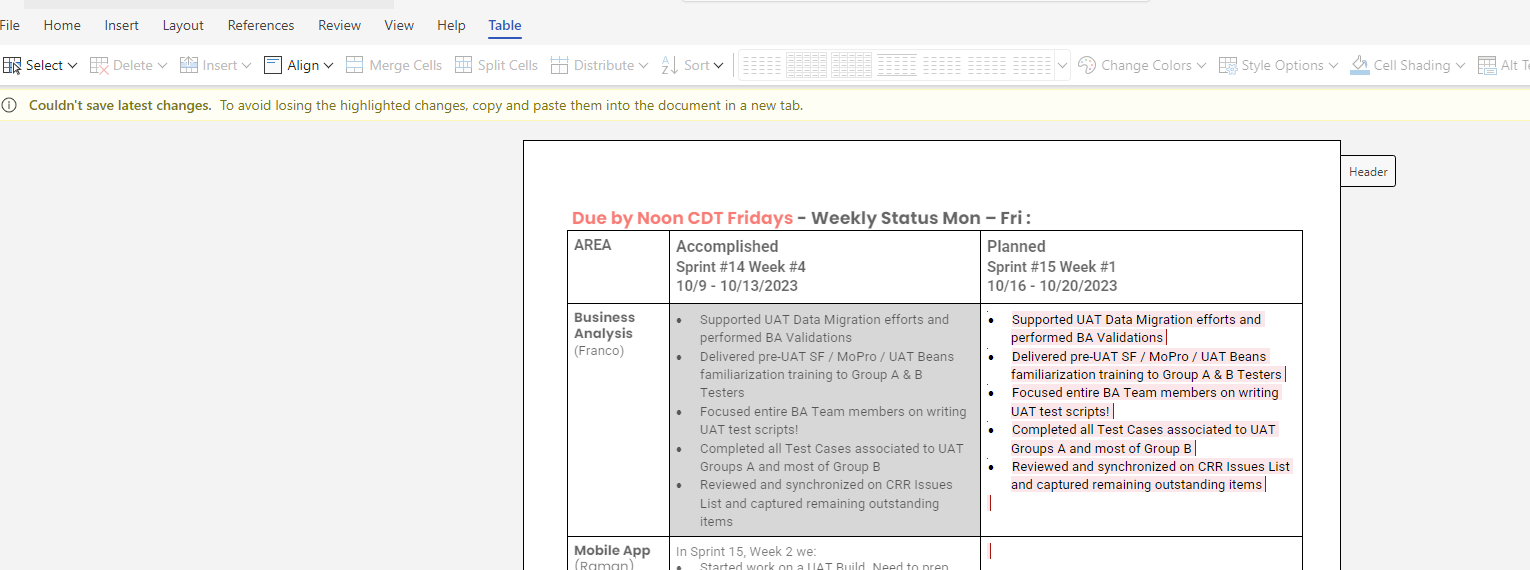Image resolution: width=1530 pixels, height=570 pixels.
Task: Apply Cell Shading with bucket icon
Action: tap(1360, 65)
